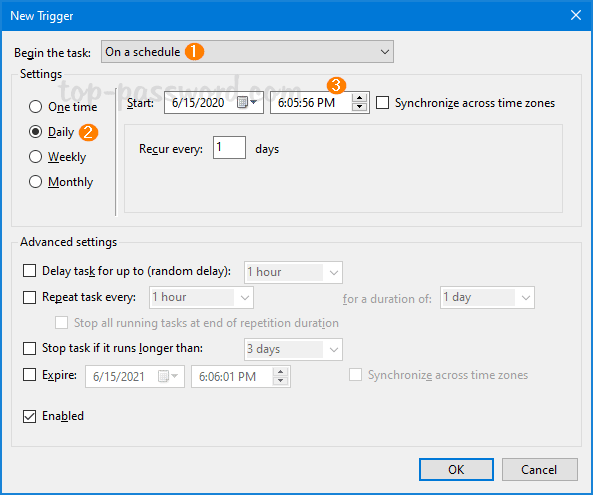Expand the random delay 1 hour dropdown

point(293,272)
